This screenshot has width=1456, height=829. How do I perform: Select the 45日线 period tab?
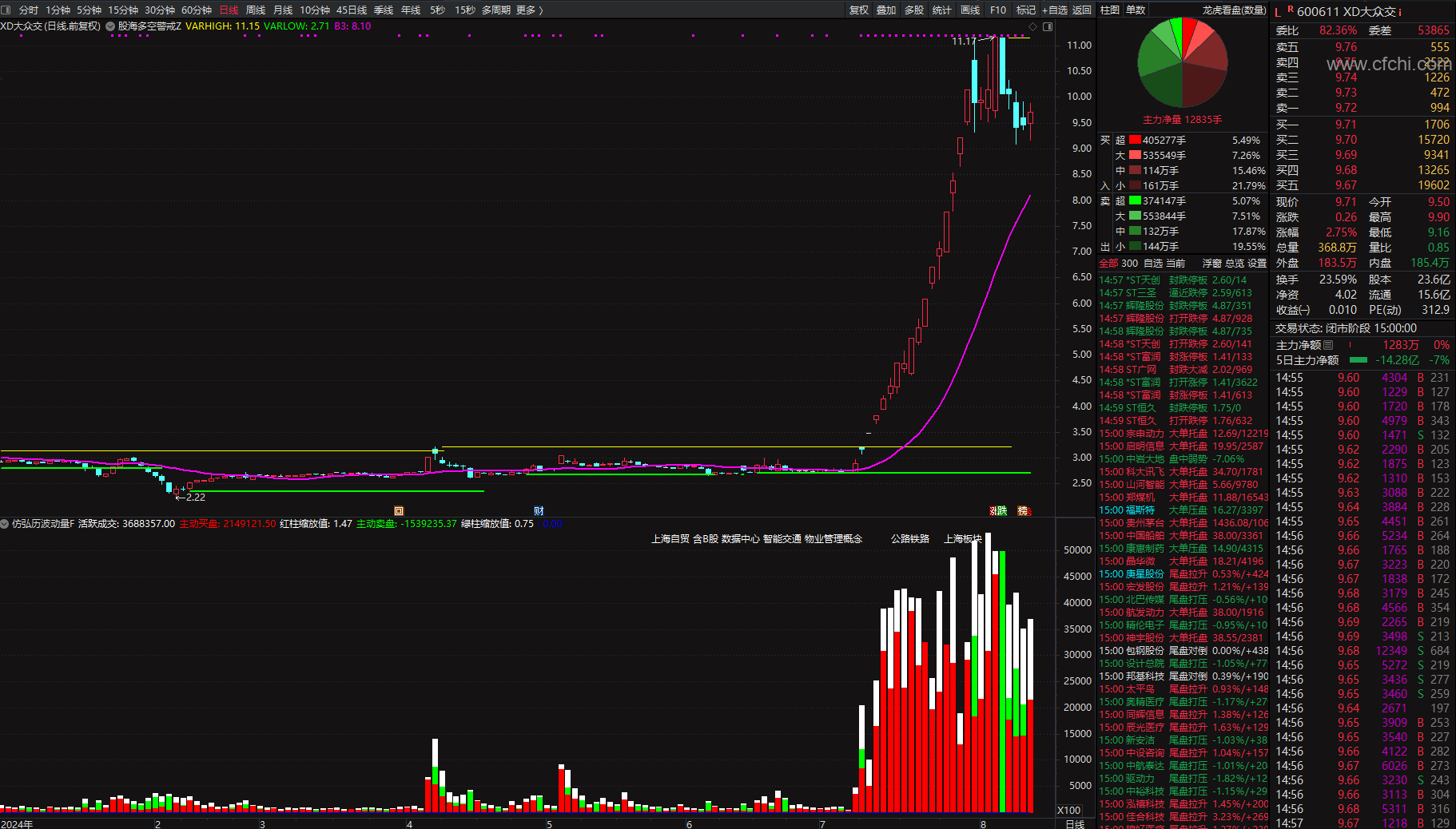(352, 10)
